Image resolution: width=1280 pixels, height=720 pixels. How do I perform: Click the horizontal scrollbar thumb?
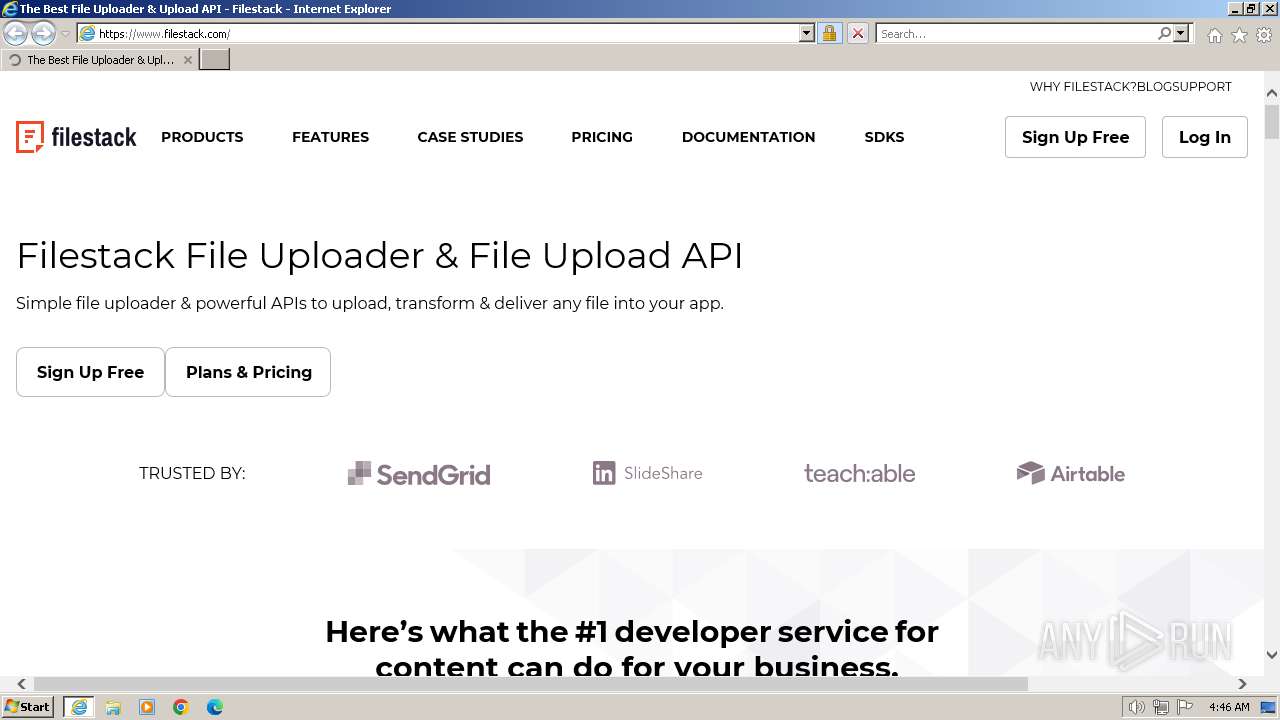pyautogui.click(x=530, y=684)
